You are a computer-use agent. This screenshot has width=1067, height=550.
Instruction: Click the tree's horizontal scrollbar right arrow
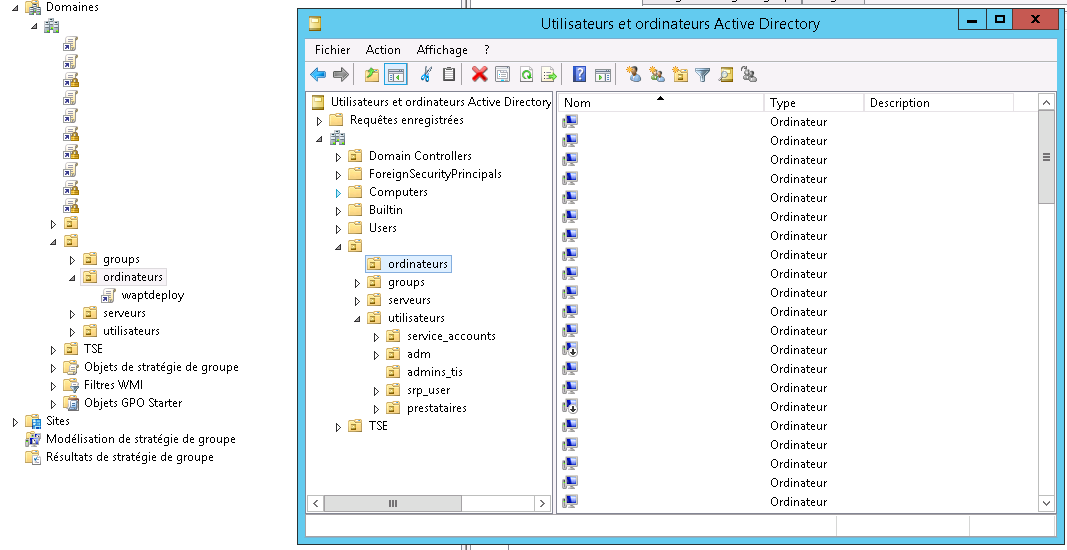(x=542, y=504)
